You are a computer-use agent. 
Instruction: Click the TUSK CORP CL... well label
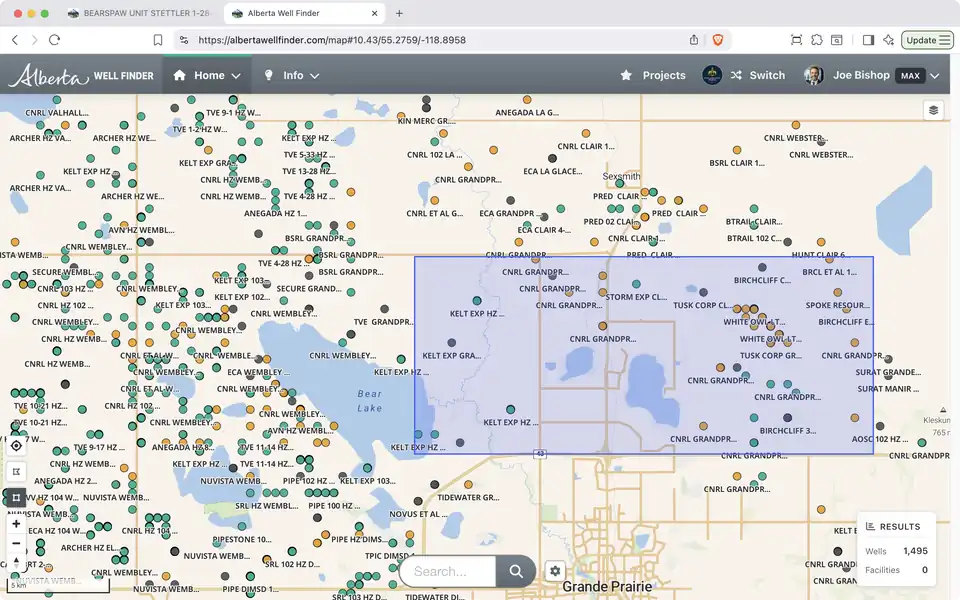tap(702, 305)
